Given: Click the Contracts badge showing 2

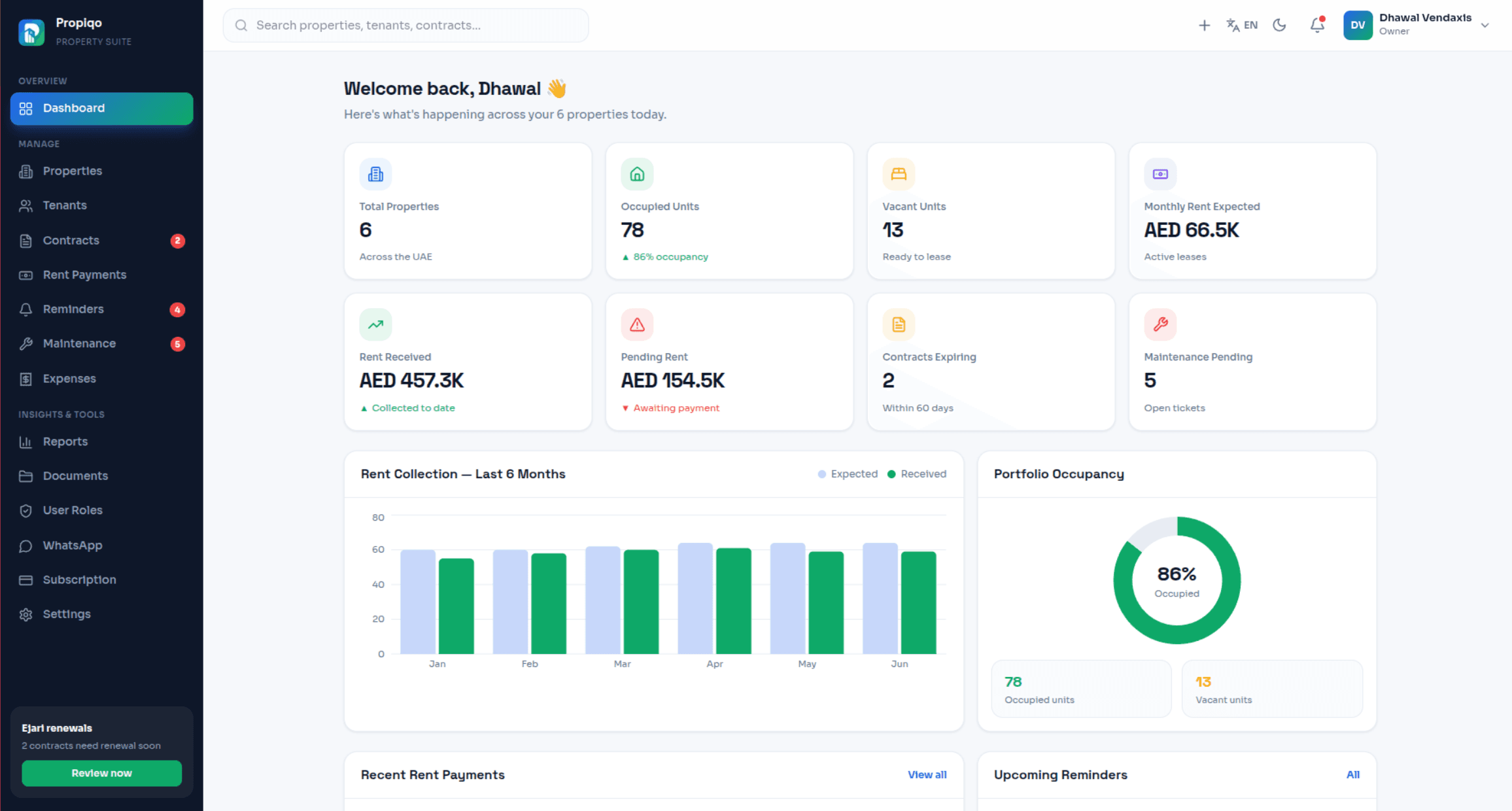Looking at the screenshot, I should (177, 241).
